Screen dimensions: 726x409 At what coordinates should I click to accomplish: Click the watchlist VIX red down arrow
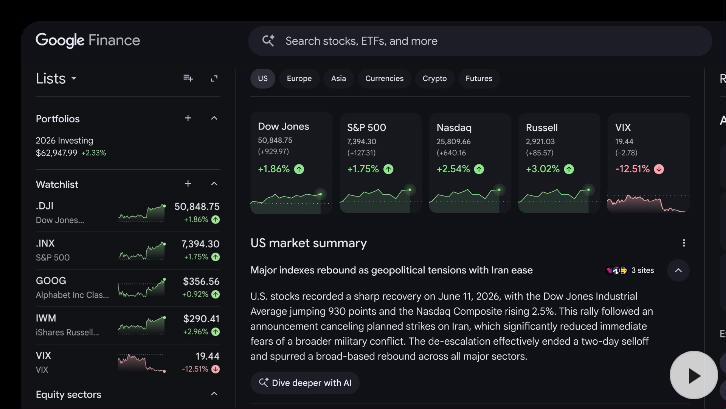[216, 369]
